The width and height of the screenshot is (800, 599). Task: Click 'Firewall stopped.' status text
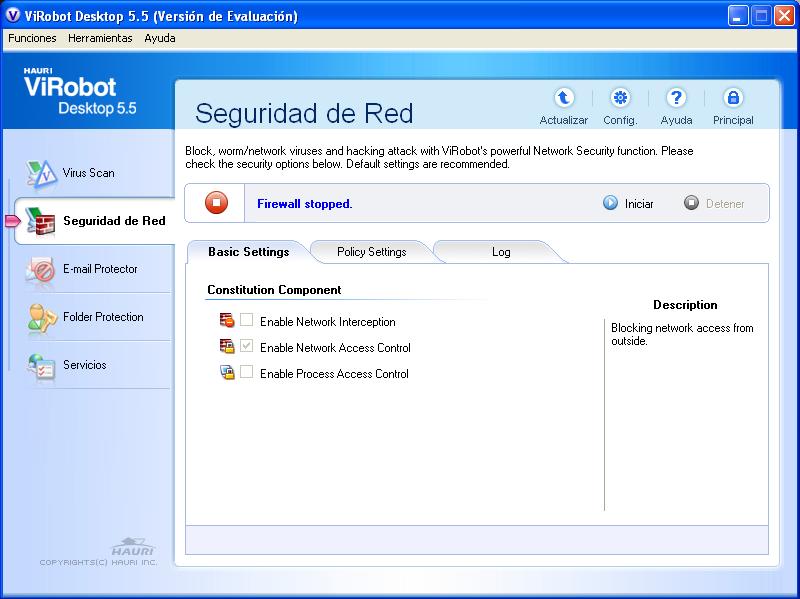pos(305,204)
